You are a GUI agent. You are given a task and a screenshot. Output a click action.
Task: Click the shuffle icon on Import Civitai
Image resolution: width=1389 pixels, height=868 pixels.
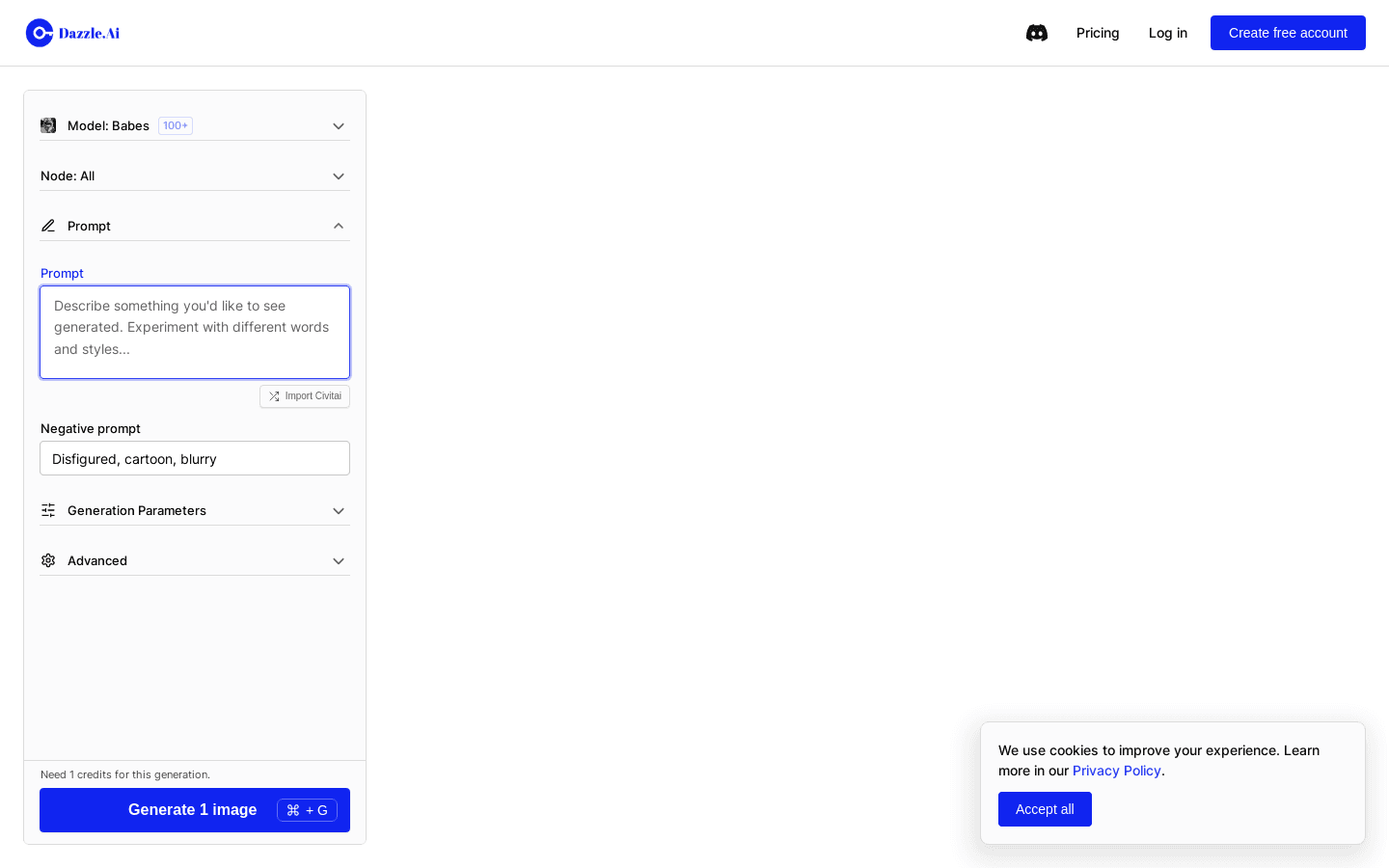[274, 396]
